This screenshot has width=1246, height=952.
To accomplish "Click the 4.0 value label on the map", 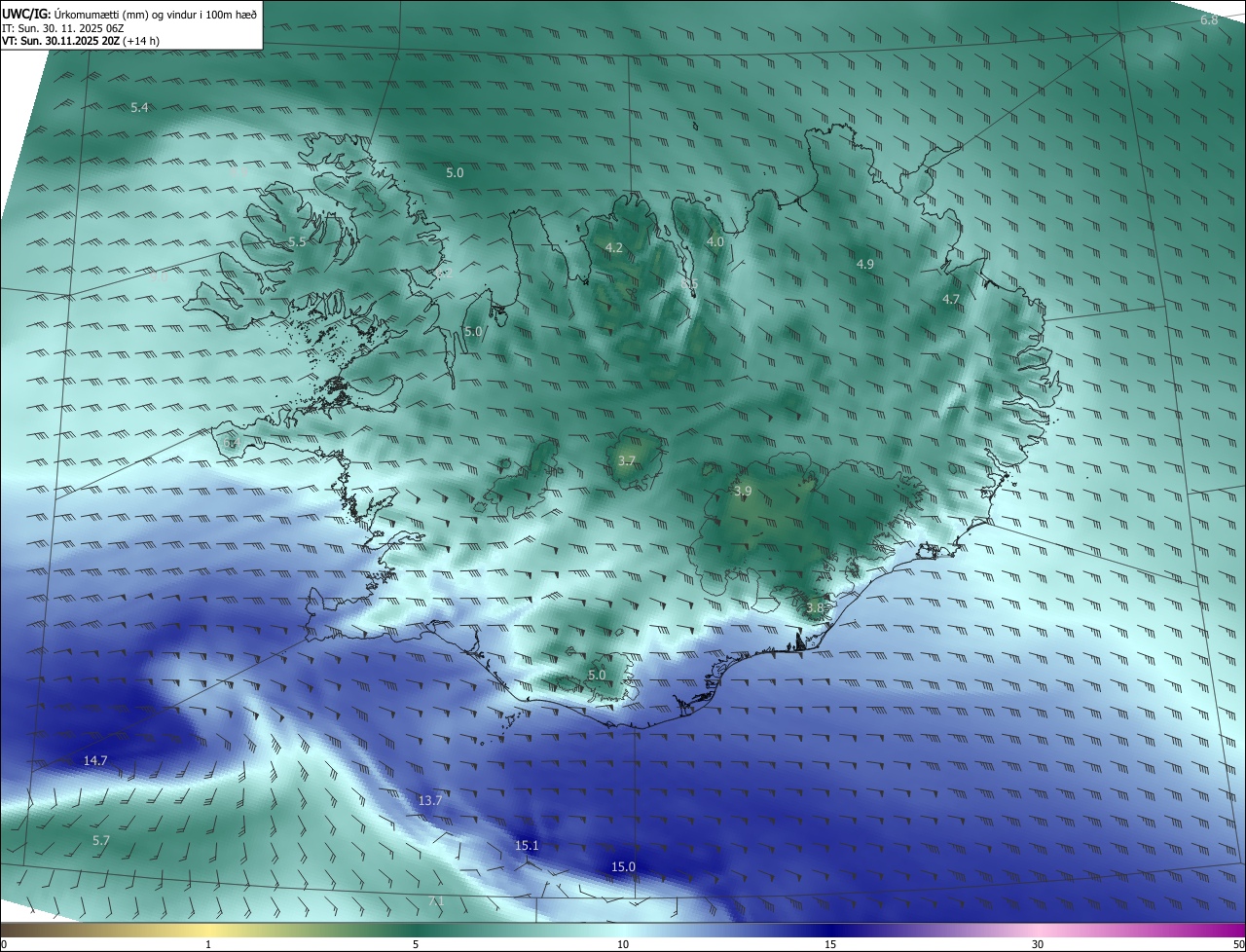I will tap(715, 241).
